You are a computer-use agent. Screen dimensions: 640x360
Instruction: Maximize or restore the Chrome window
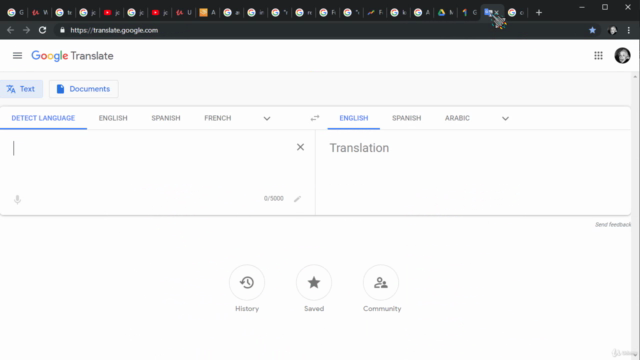tap(605, 7)
